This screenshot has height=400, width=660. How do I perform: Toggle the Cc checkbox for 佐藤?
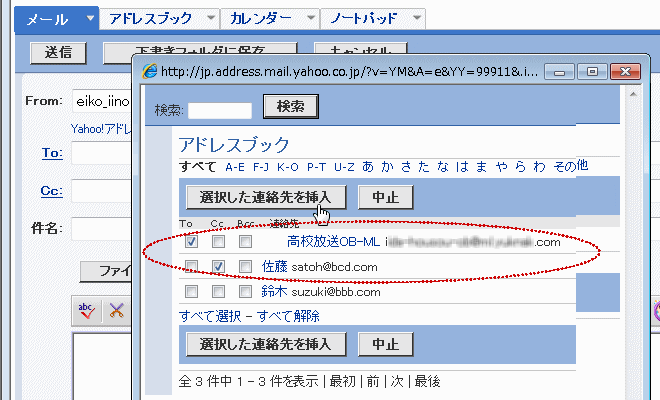pos(218,266)
